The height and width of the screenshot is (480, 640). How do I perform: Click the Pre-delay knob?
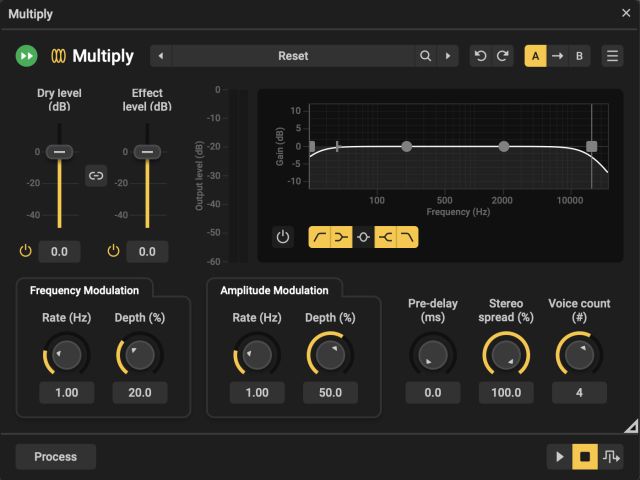click(433, 355)
